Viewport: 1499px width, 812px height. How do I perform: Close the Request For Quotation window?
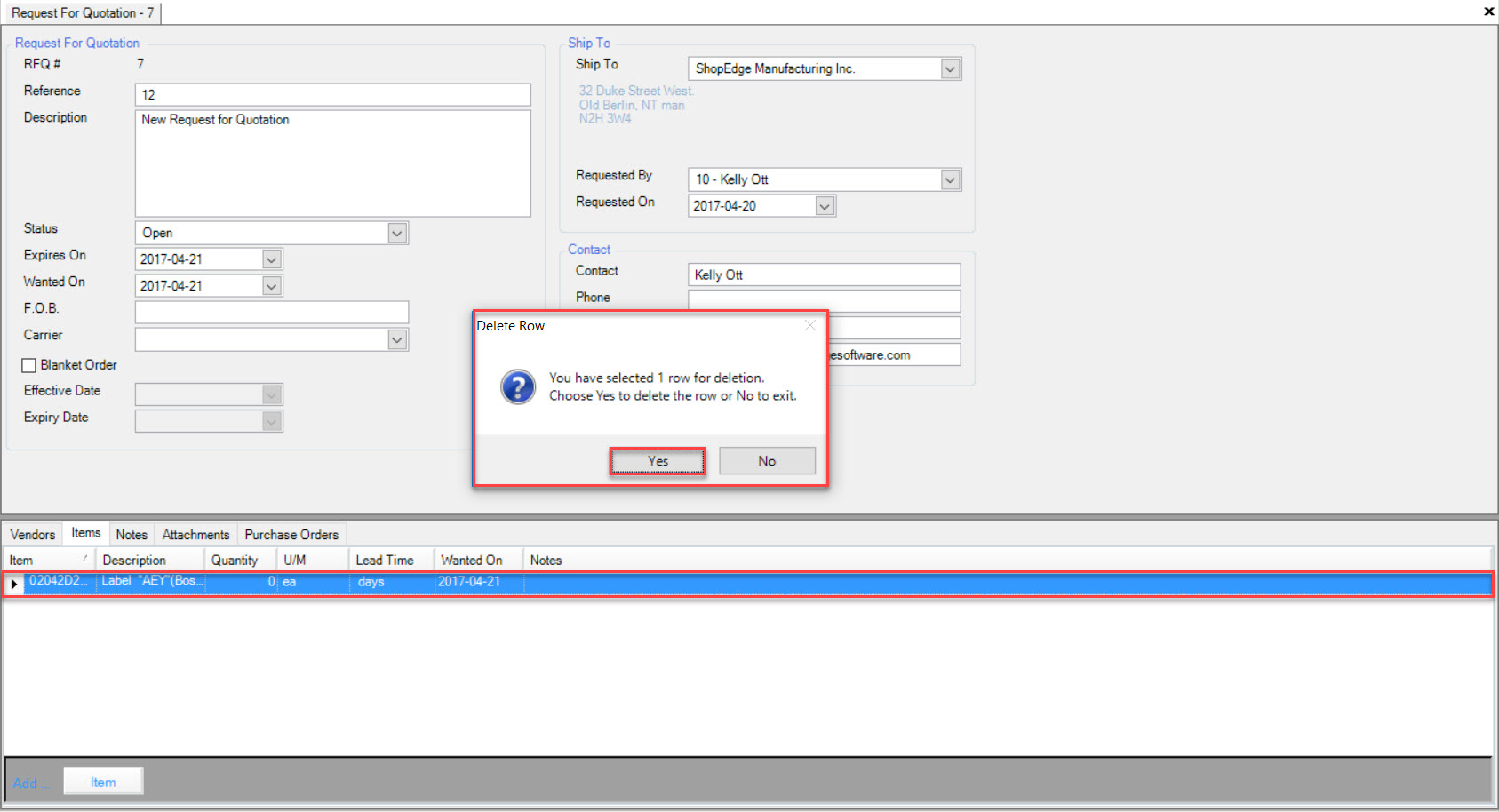(x=1488, y=12)
